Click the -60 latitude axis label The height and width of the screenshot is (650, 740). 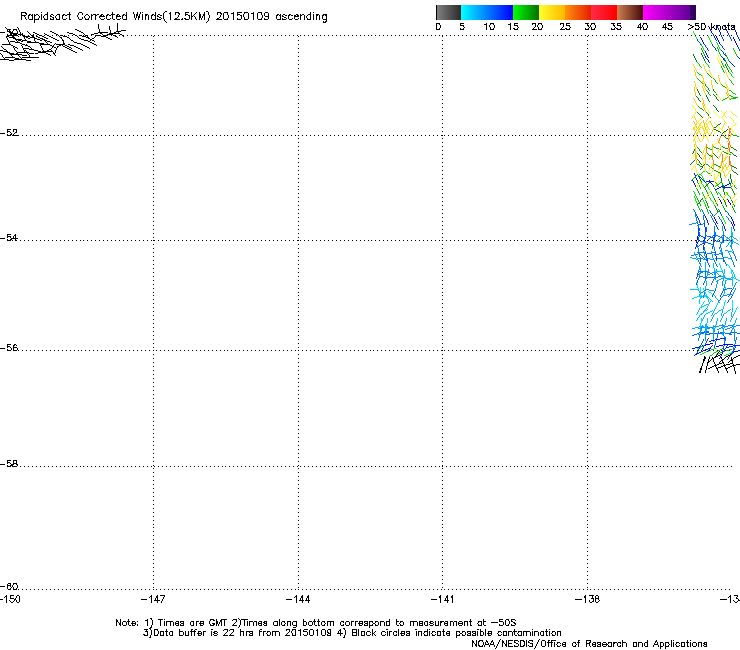pyautogui.click(x=9, y=587)
